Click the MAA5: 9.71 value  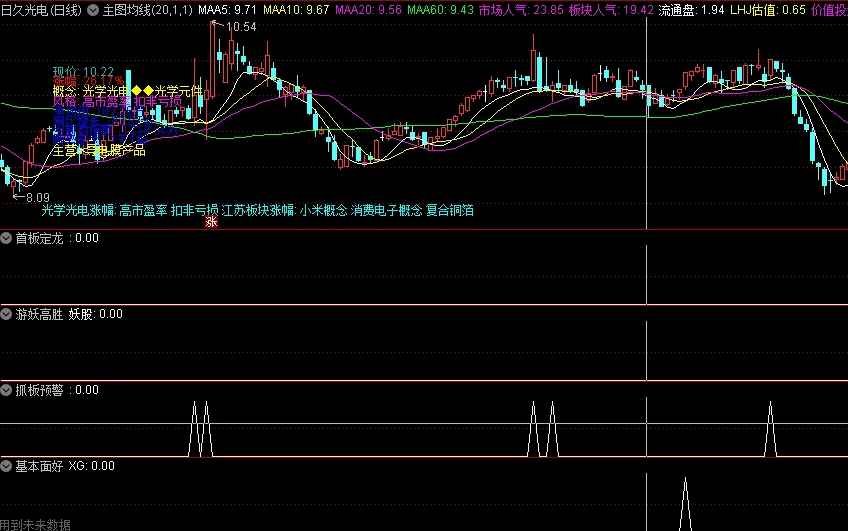point(227,10)
